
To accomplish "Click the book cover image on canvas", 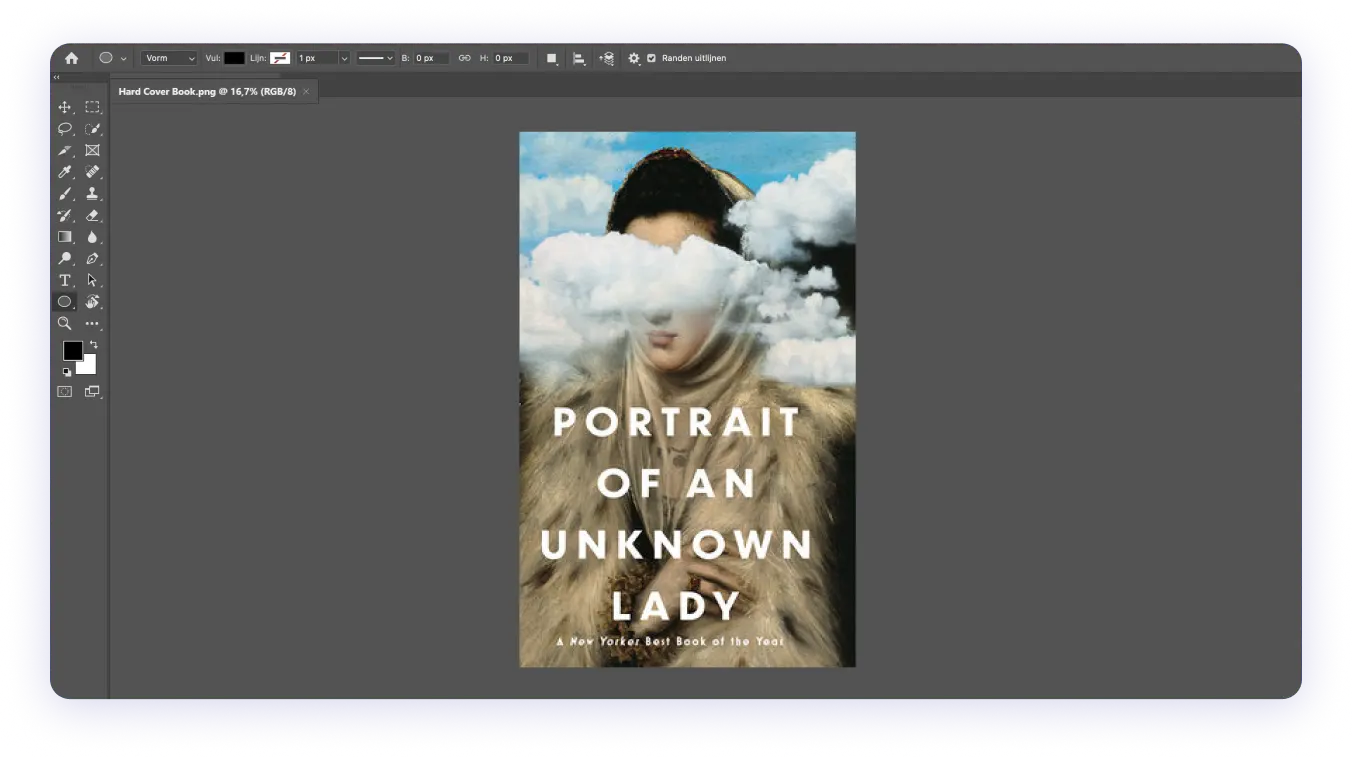I will 687,399.
